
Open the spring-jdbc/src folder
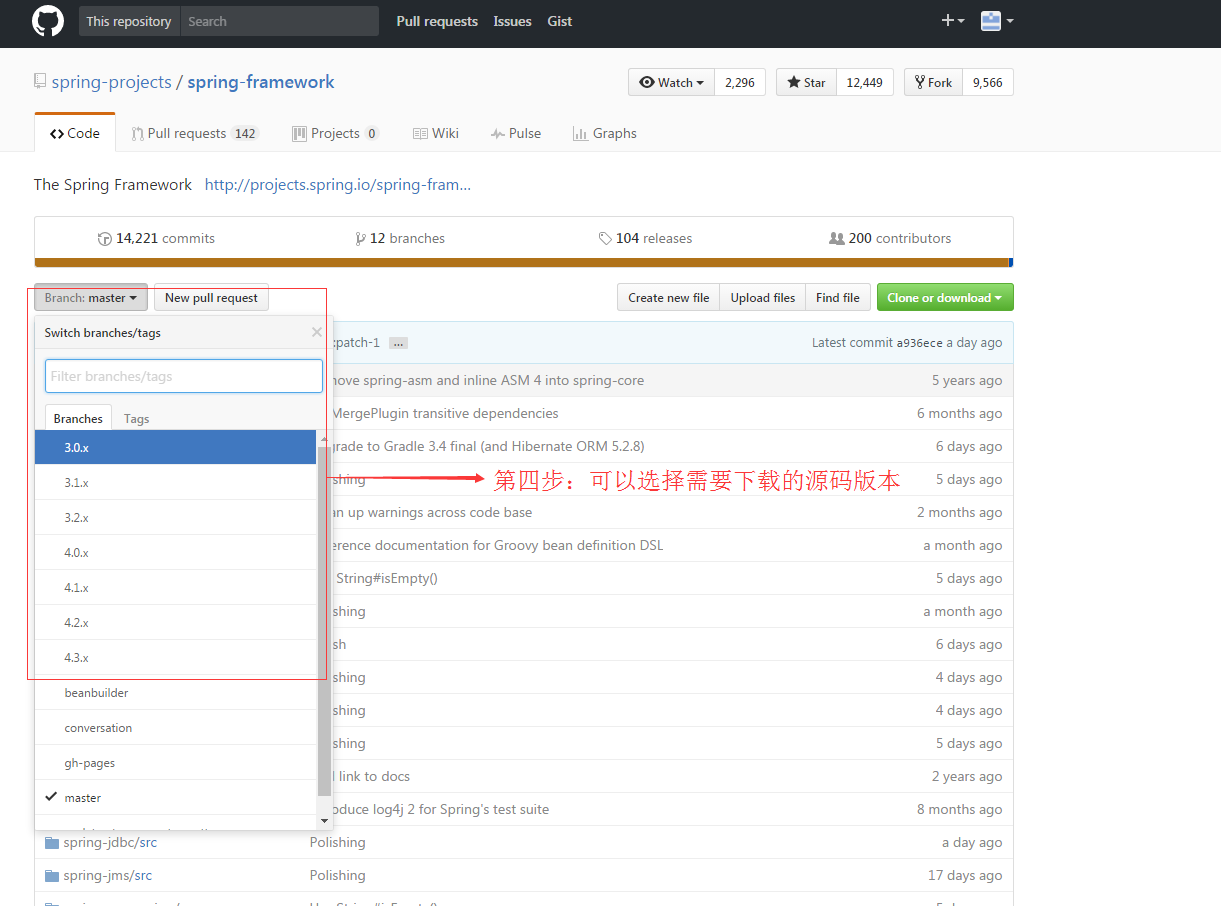click(x=110, y=842)
